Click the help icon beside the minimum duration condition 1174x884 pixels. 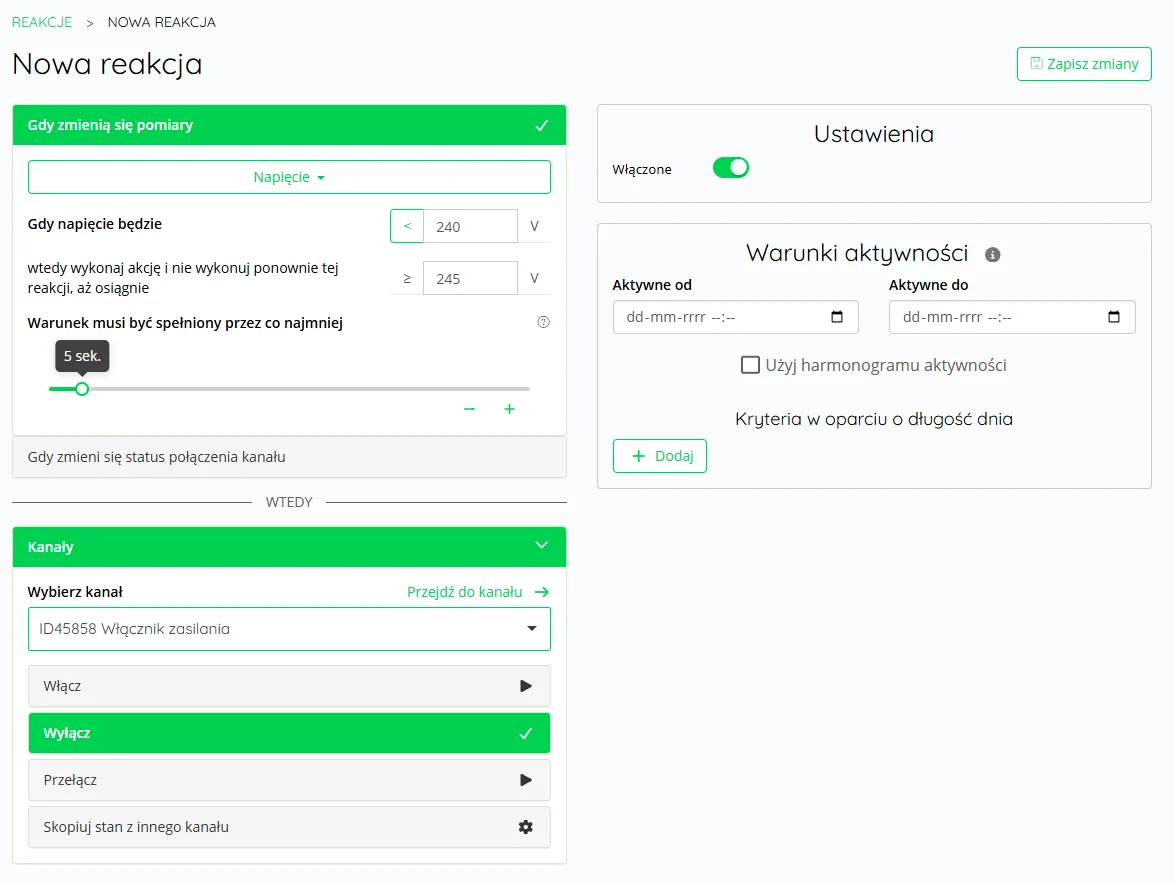click(x=543, y=322)
